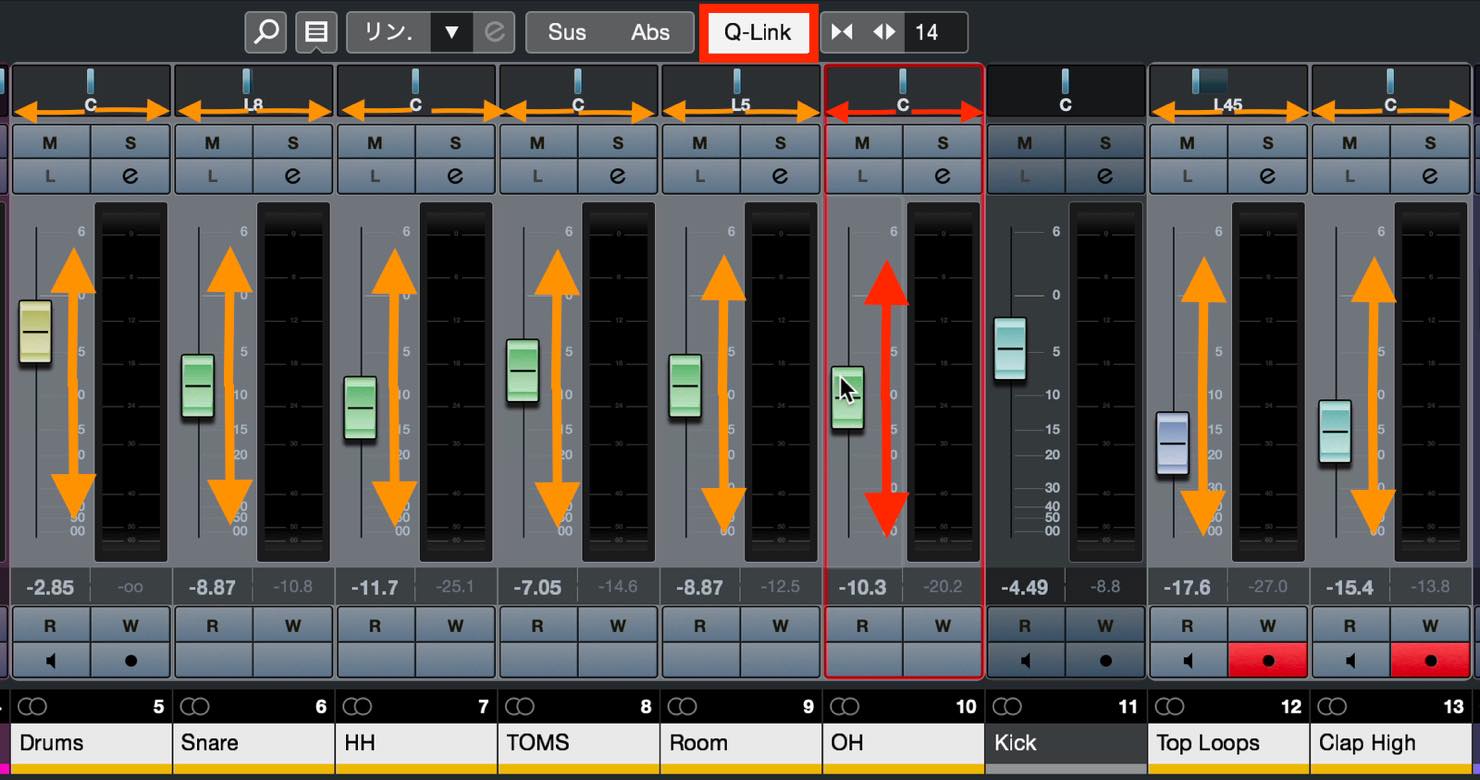Click narrow channels arrows icon

pos(842,32)
